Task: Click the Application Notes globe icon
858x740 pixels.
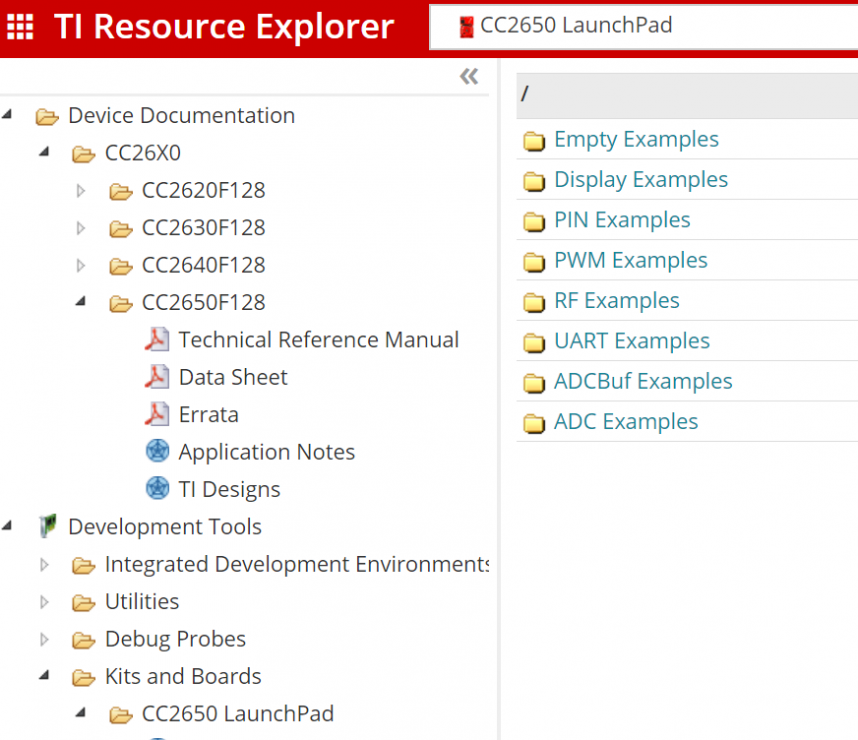Action: pyautogui.click(x=157, y=452)
